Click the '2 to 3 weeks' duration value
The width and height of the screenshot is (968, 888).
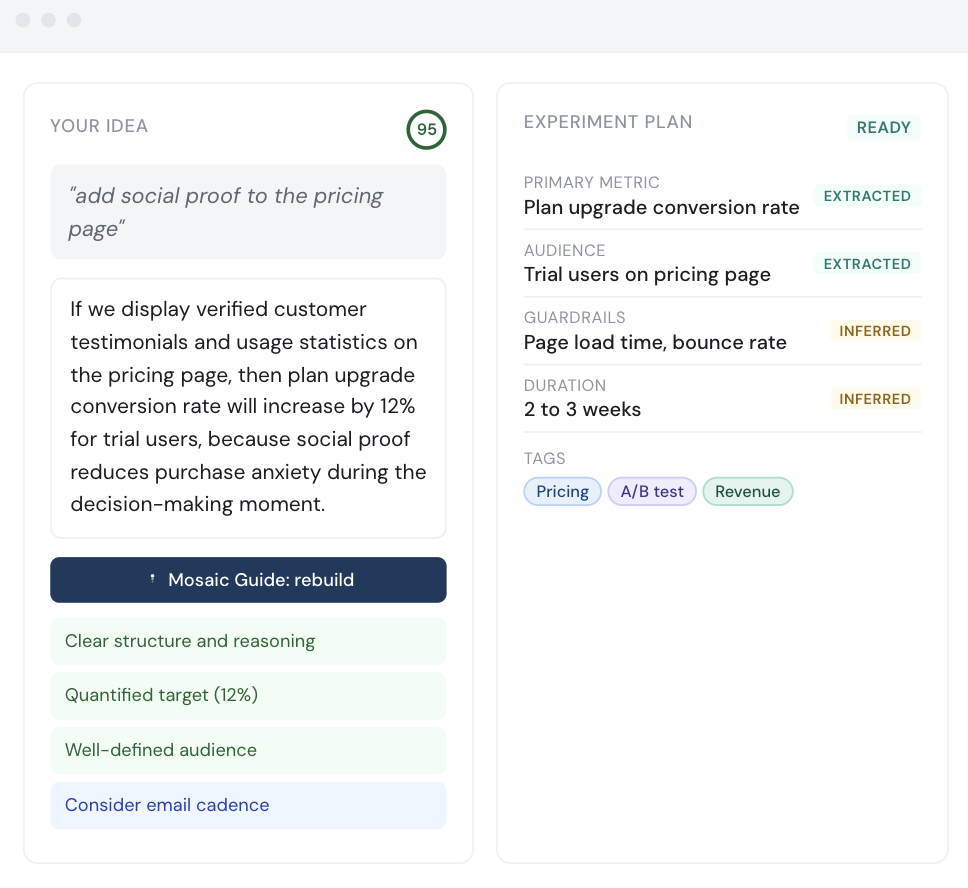tap(582, 410)
